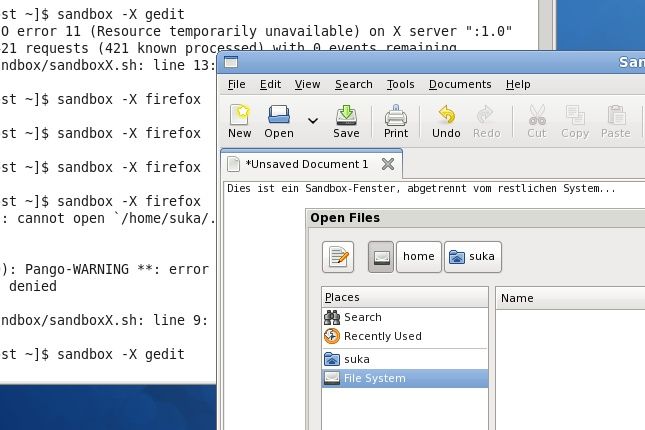Expand the recent files arrow beside Open
Viewport: 645px width, 430px height.
pyautogui.click(x=313, y=121)
